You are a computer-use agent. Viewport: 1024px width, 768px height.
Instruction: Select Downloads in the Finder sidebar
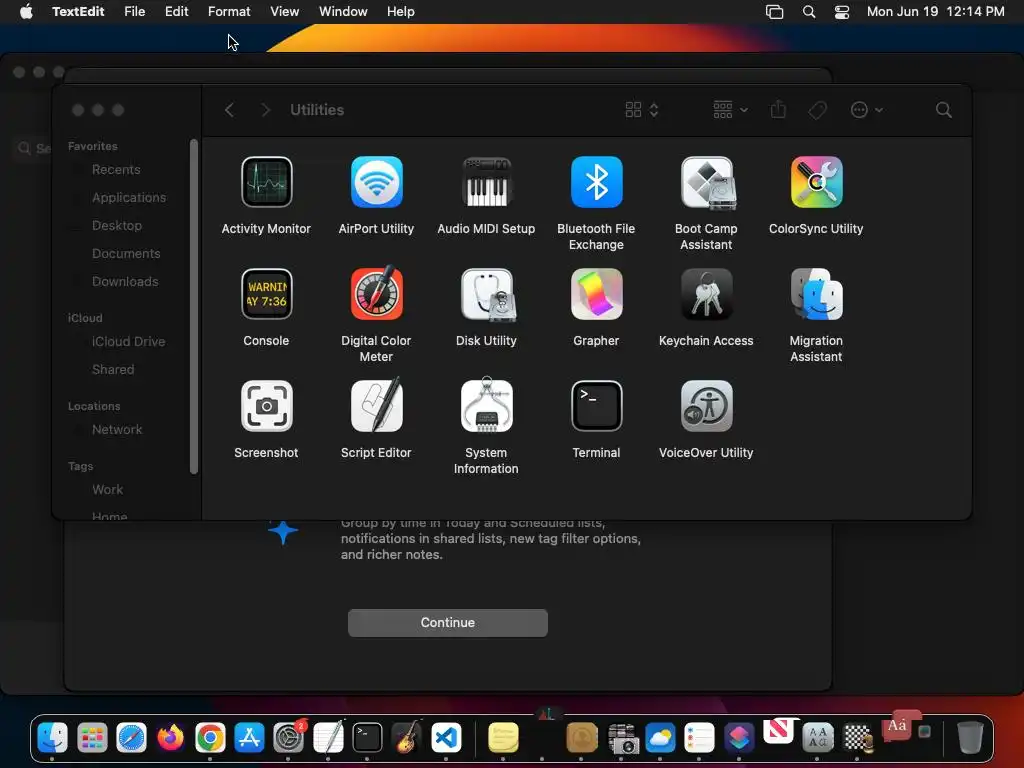coord(125,282)
